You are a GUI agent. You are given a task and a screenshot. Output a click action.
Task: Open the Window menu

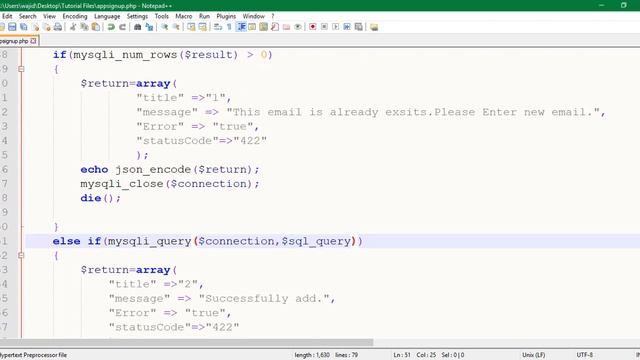(x=253, y=16)
